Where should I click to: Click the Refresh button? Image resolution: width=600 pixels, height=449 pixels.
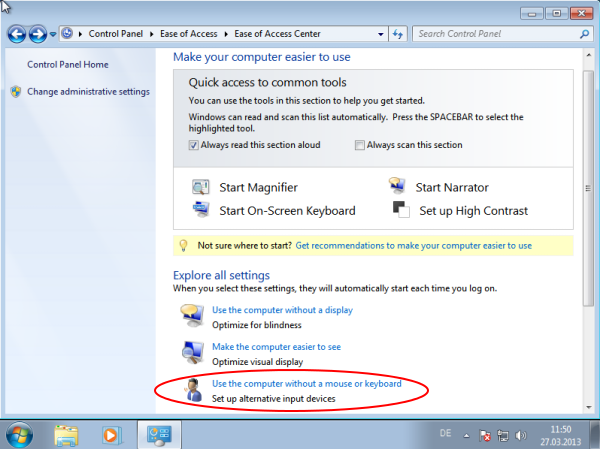(x=398, y=34)
